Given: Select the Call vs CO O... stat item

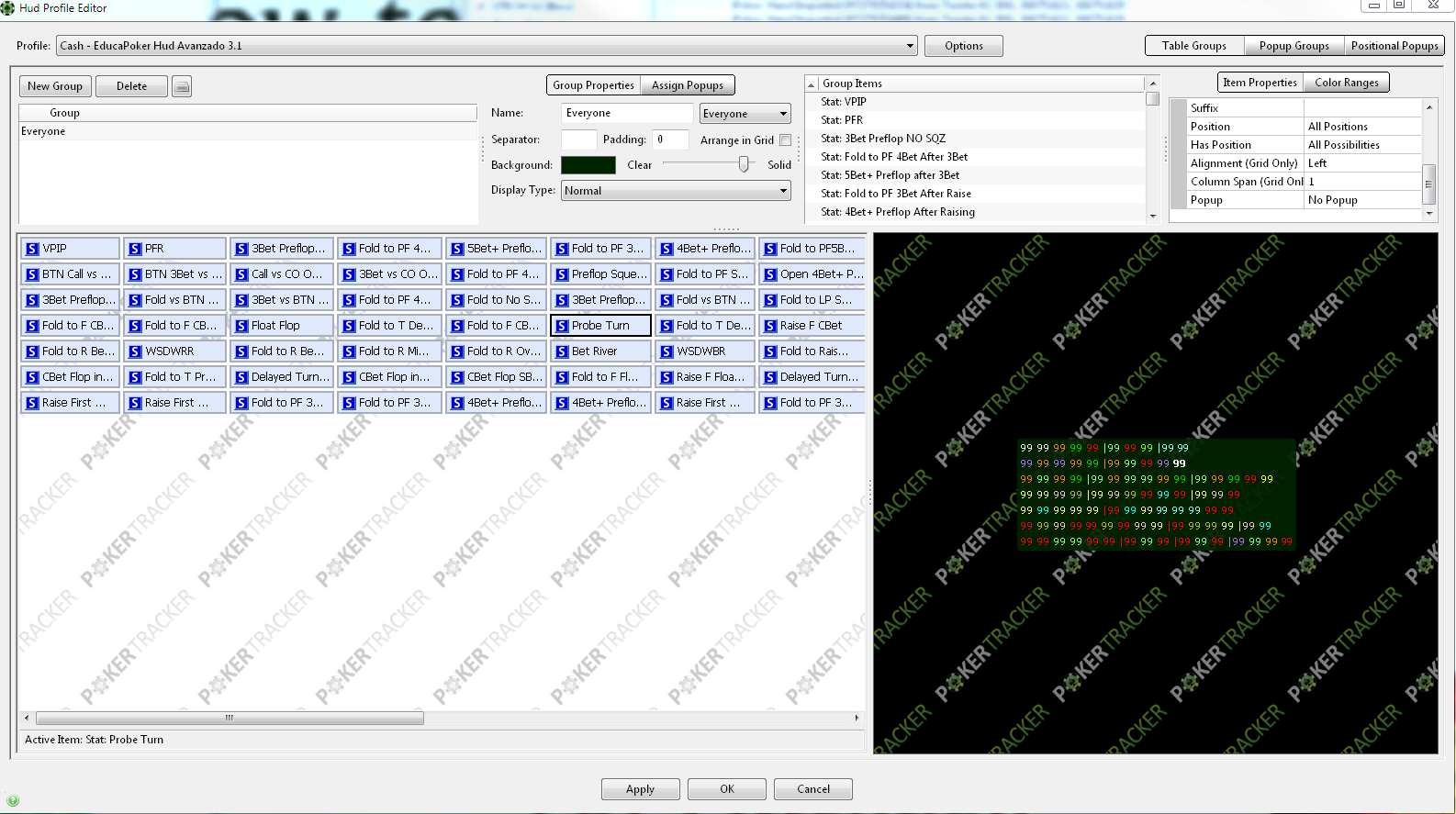Looking at the screenshot, I should [x=281, y=274].
